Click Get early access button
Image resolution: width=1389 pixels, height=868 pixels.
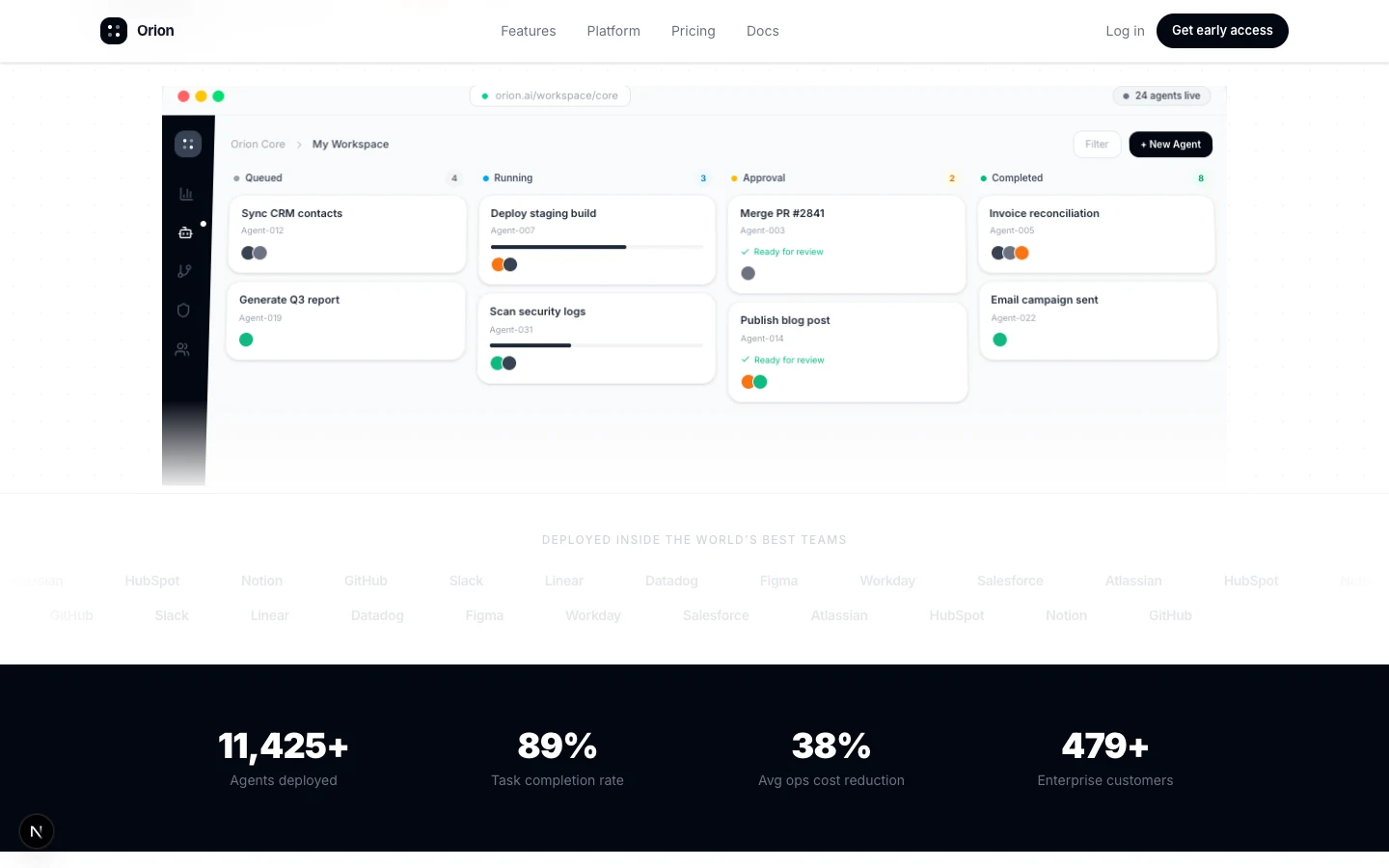click(x=1222, y=31)
